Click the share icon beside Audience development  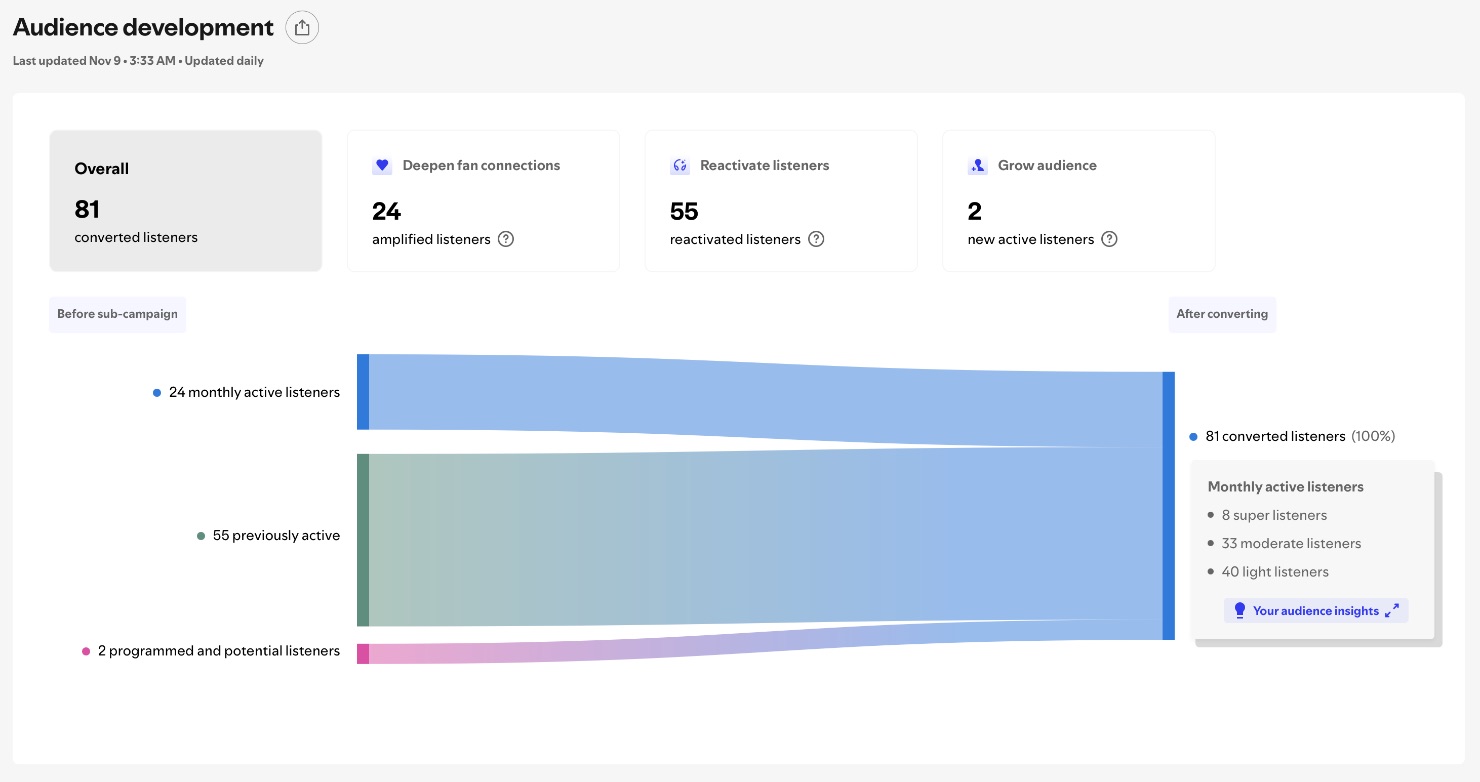point(302,27)
